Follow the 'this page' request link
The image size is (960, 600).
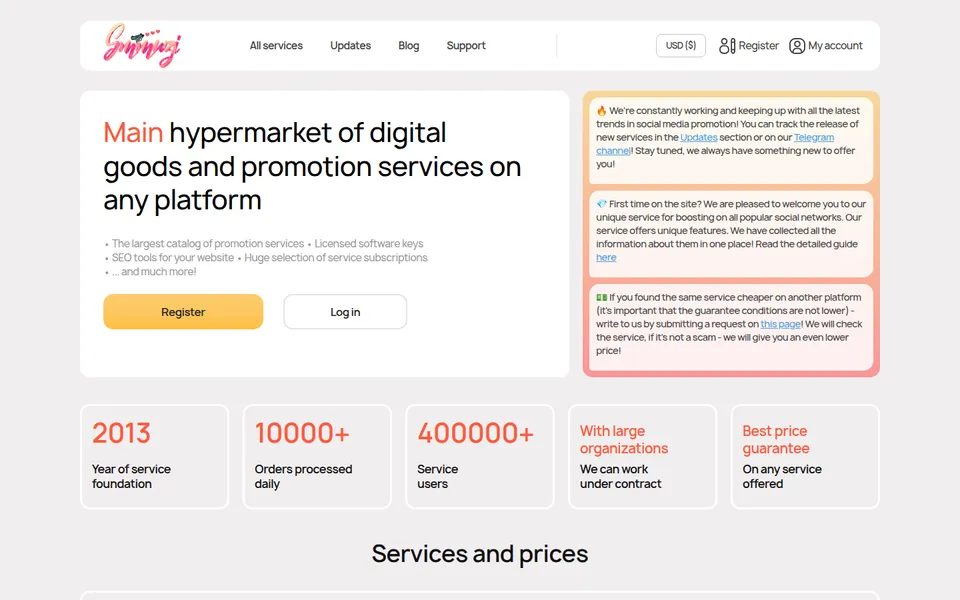[781, 324]
